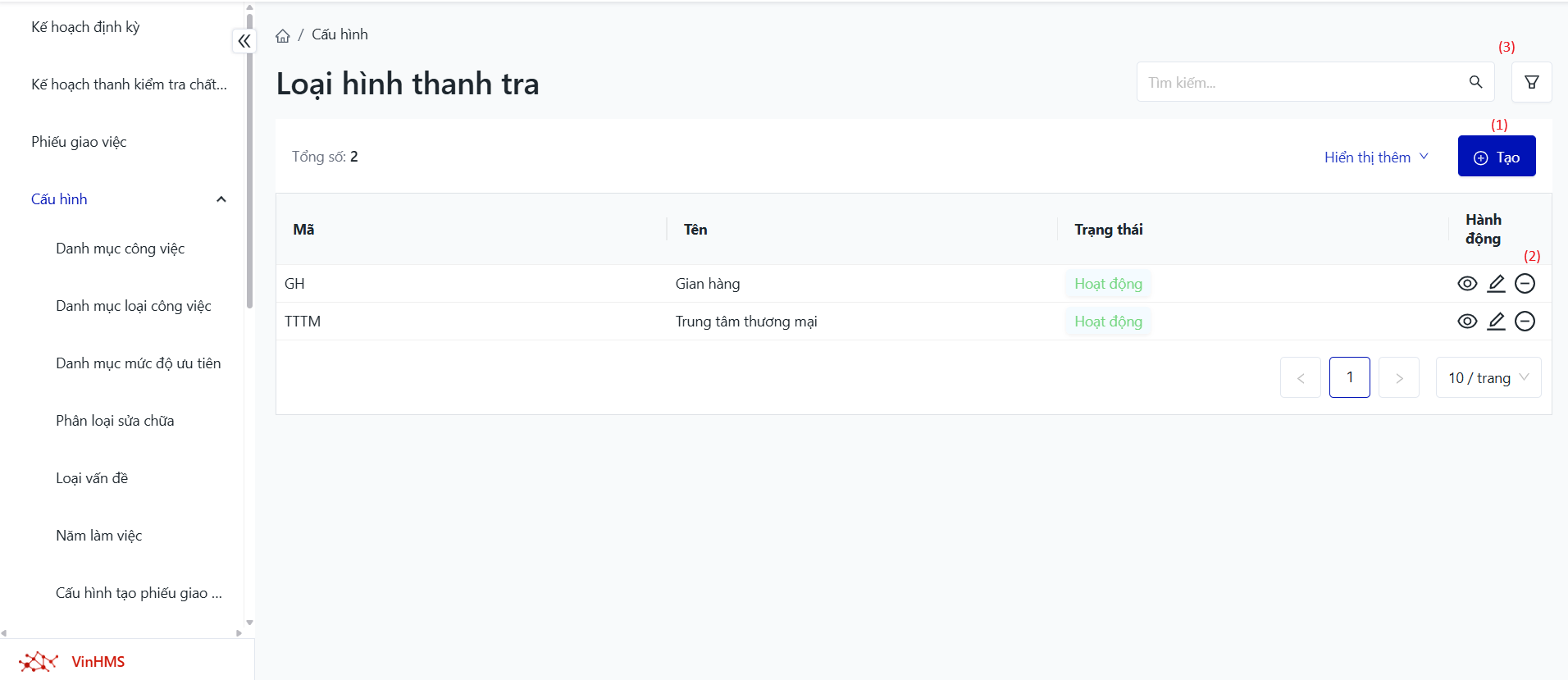Click the home breadcrumb icon
1568x680 pixels.
pyautogui.click(x=283, y=35)
